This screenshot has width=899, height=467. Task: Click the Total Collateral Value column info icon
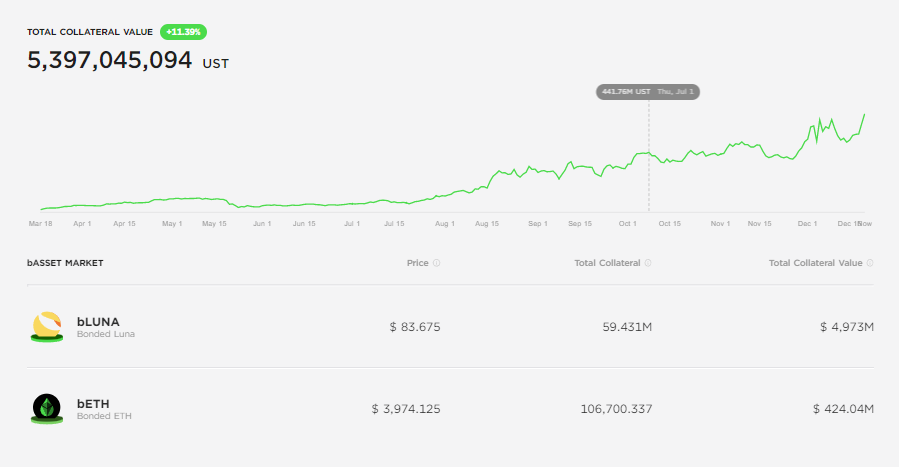coord(870,263)
